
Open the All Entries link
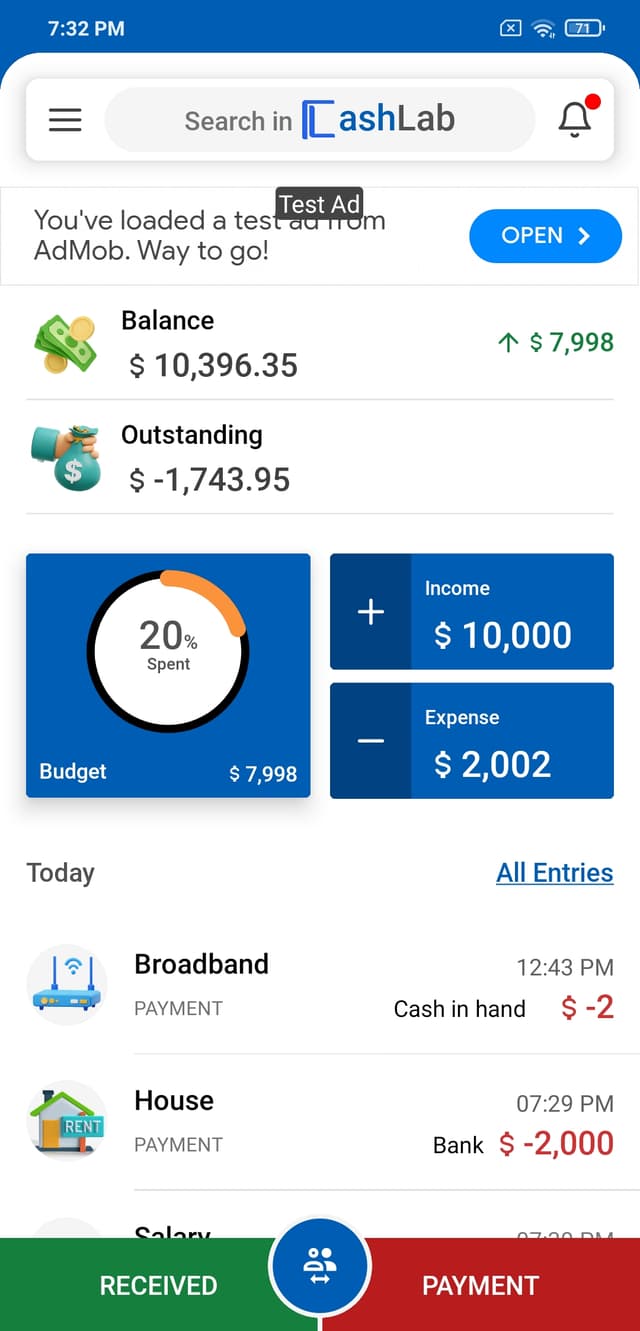[x=554, y=873]
